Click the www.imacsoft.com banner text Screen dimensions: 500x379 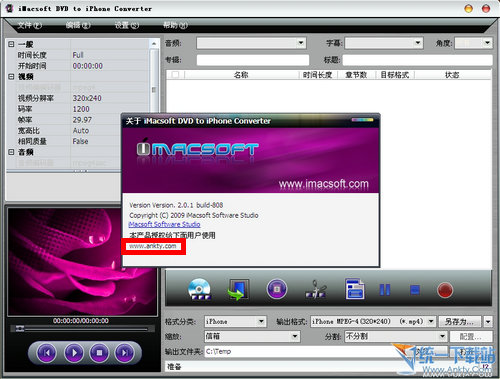pyautogui.click(x=323, y=184)
